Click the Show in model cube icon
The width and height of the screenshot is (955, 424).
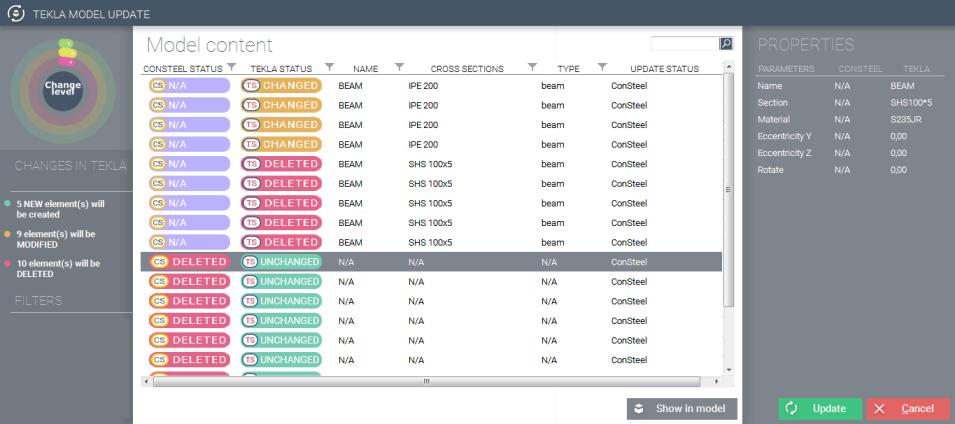point(639,409)
